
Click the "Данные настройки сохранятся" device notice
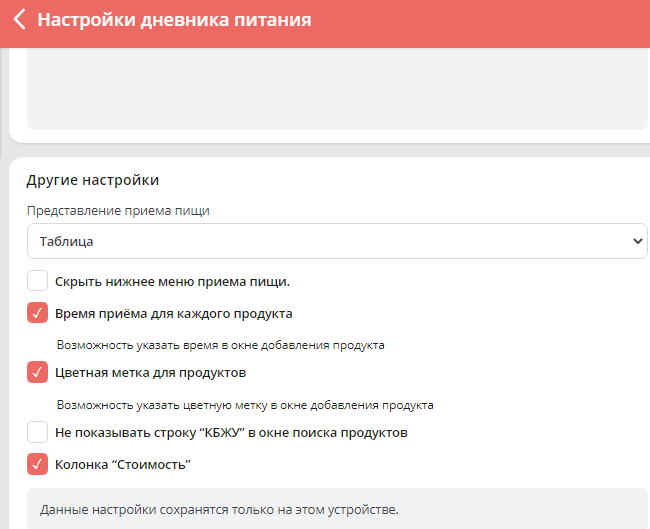(x=219, y=510)
